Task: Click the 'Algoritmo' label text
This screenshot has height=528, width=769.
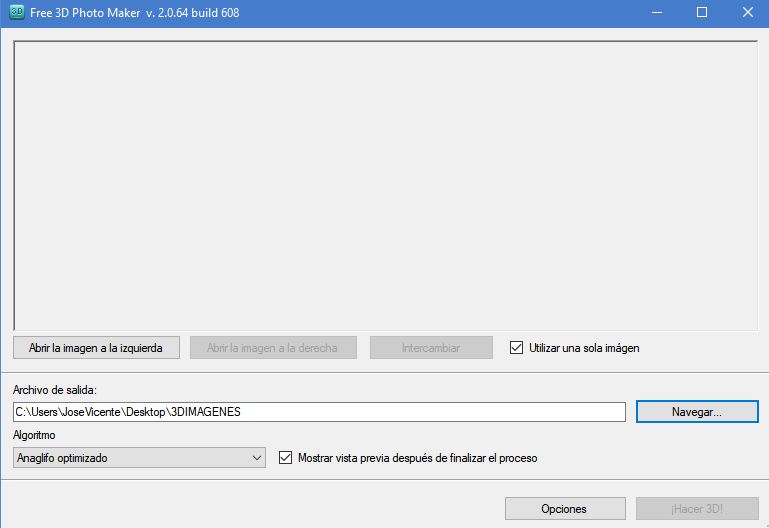Action: (35, 436)
